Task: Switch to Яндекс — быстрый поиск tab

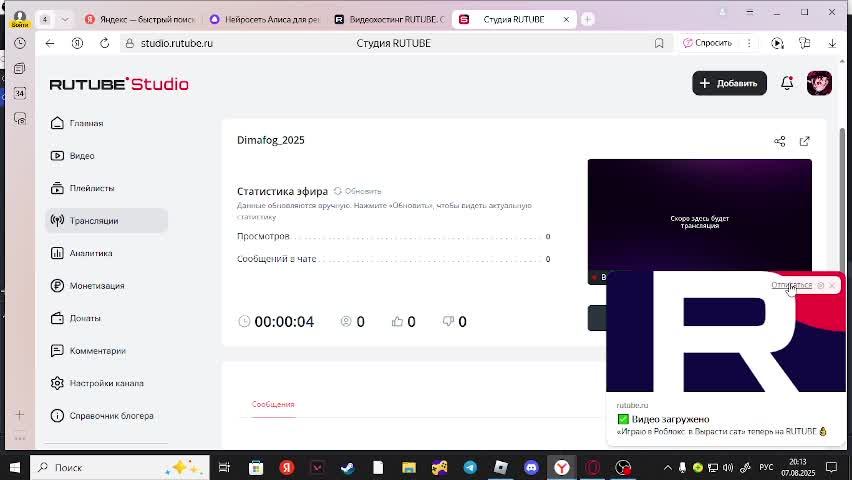Action: click(141, 19)
